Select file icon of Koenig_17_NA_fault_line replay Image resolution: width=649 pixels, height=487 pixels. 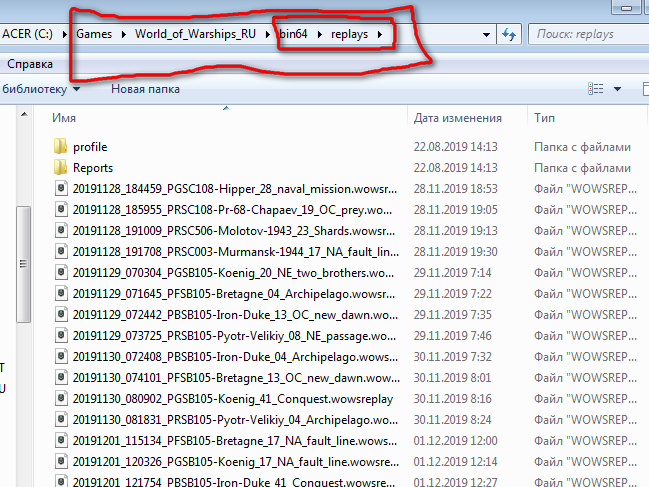click(61, 461)
